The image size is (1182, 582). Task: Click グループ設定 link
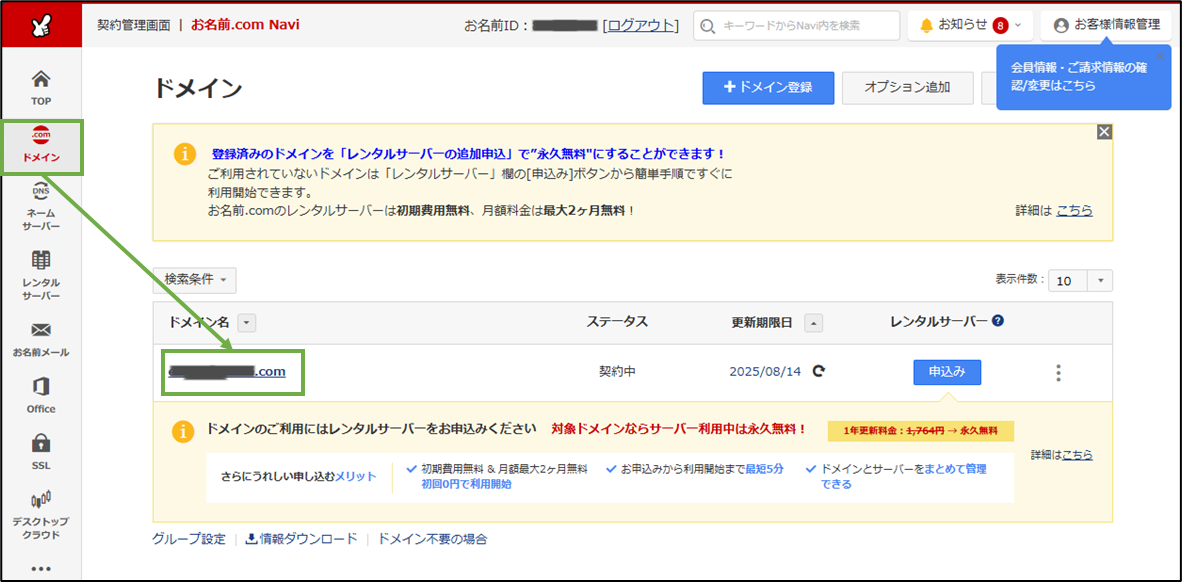(x=188, y=539)
